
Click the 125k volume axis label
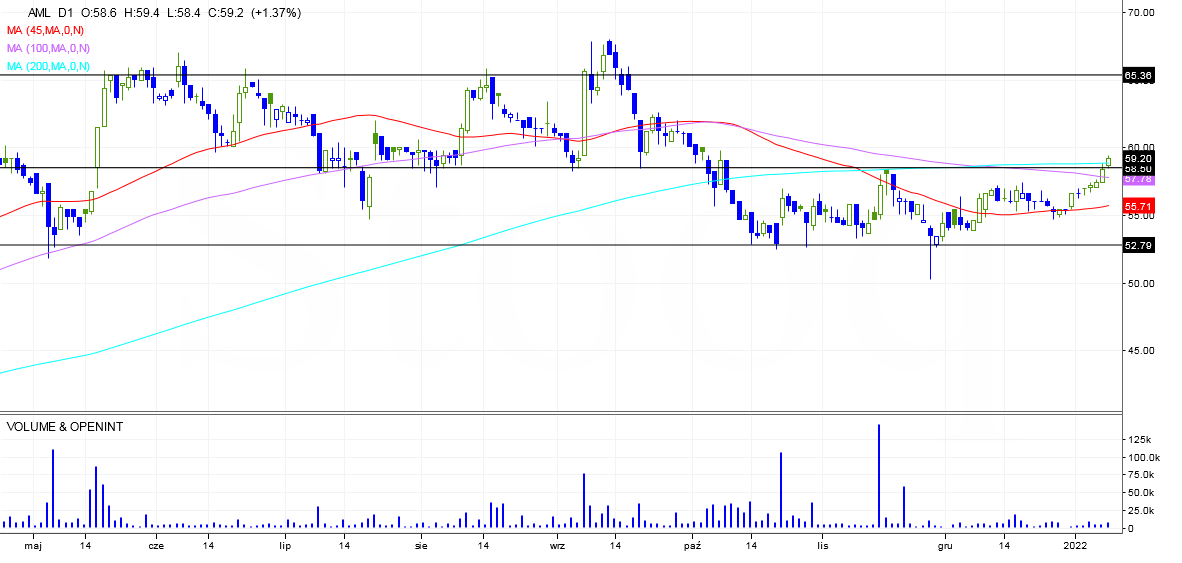point(1139,440)
